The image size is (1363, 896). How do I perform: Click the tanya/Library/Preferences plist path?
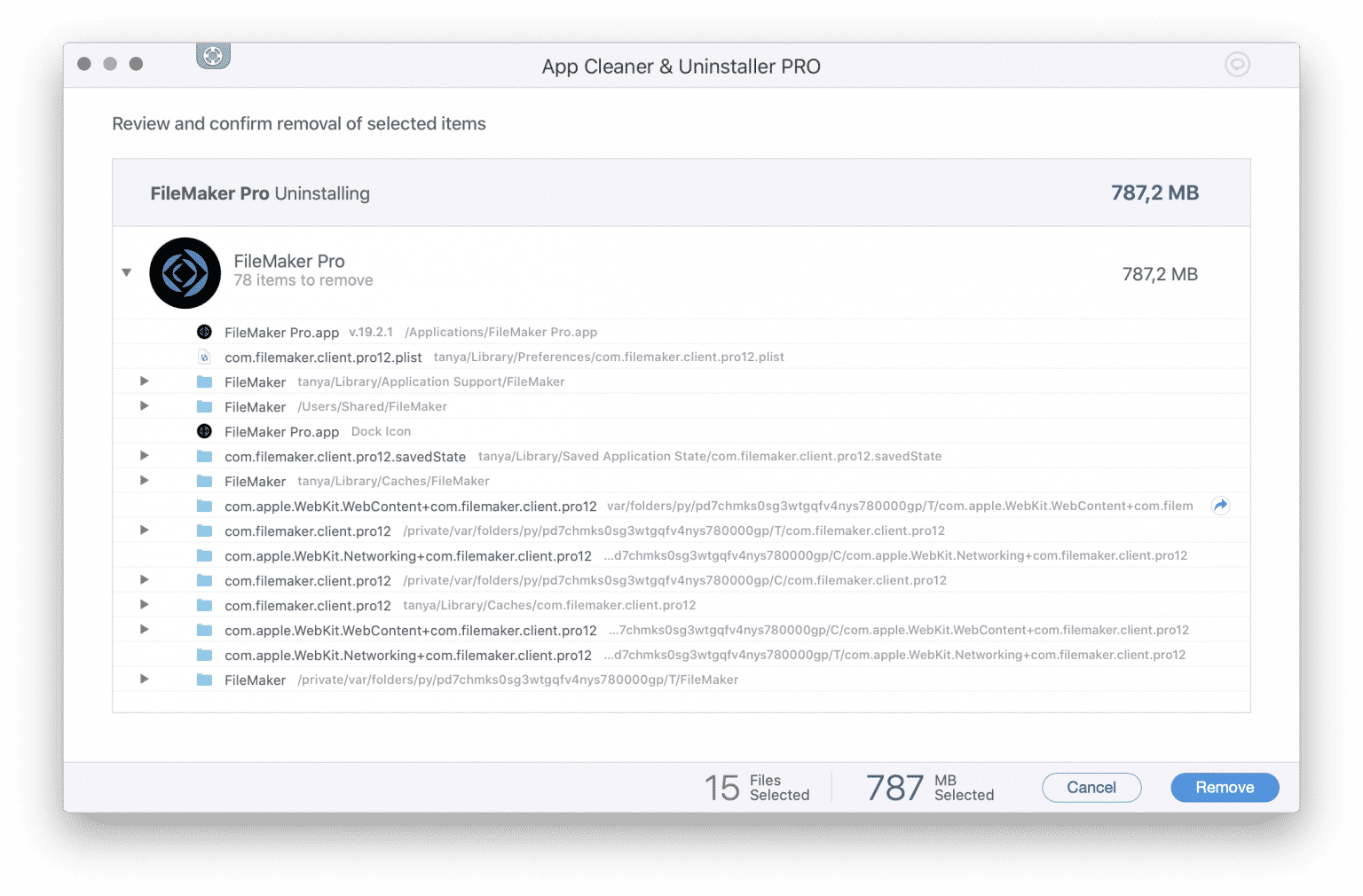click(609, 357)
